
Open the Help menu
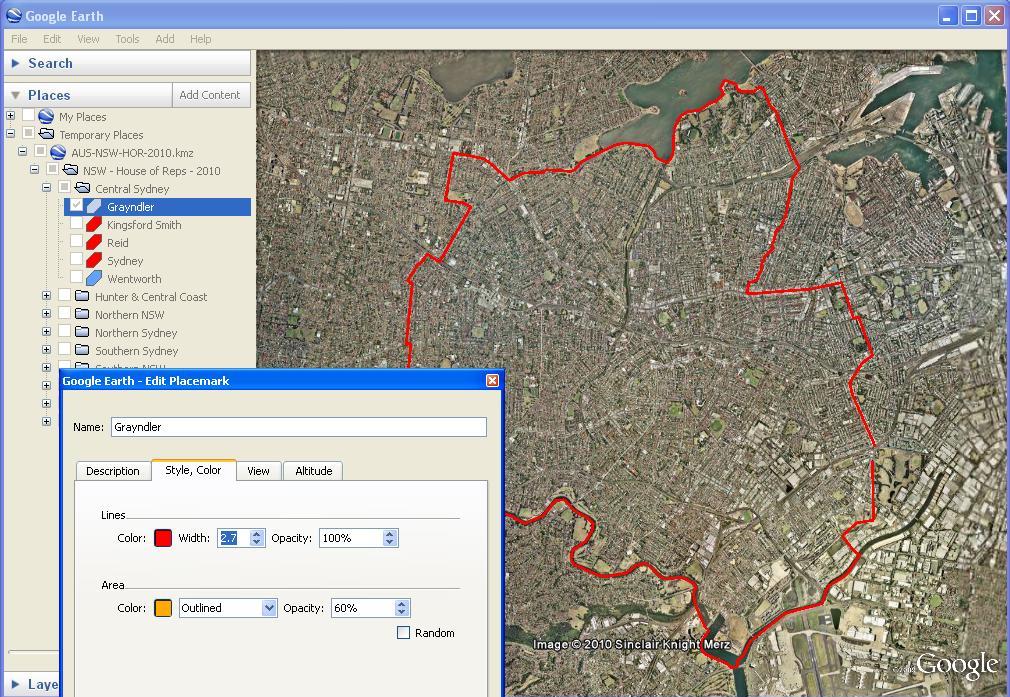tap(200, 39)
